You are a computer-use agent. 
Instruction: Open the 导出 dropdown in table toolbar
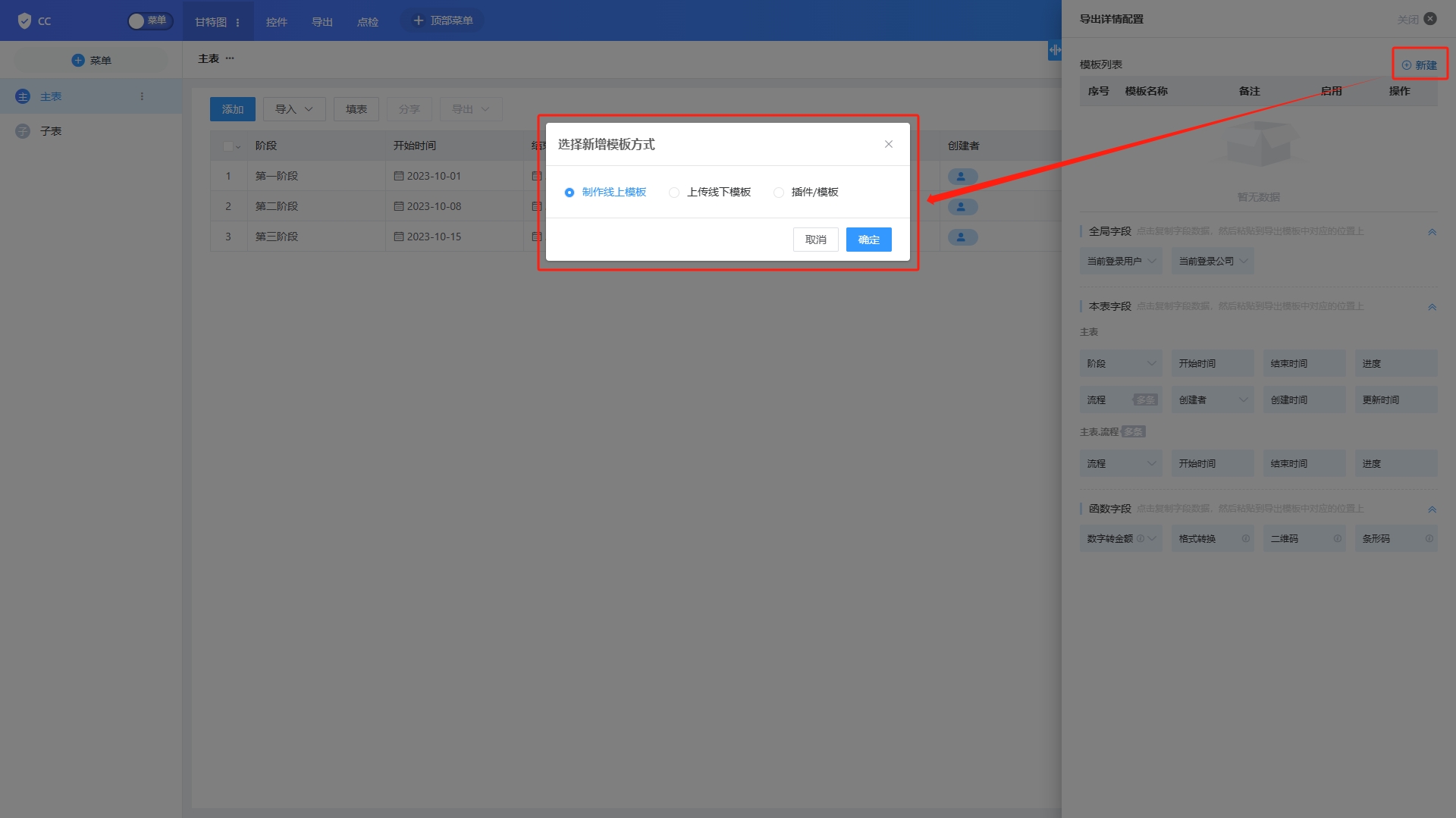click(471, 109)
